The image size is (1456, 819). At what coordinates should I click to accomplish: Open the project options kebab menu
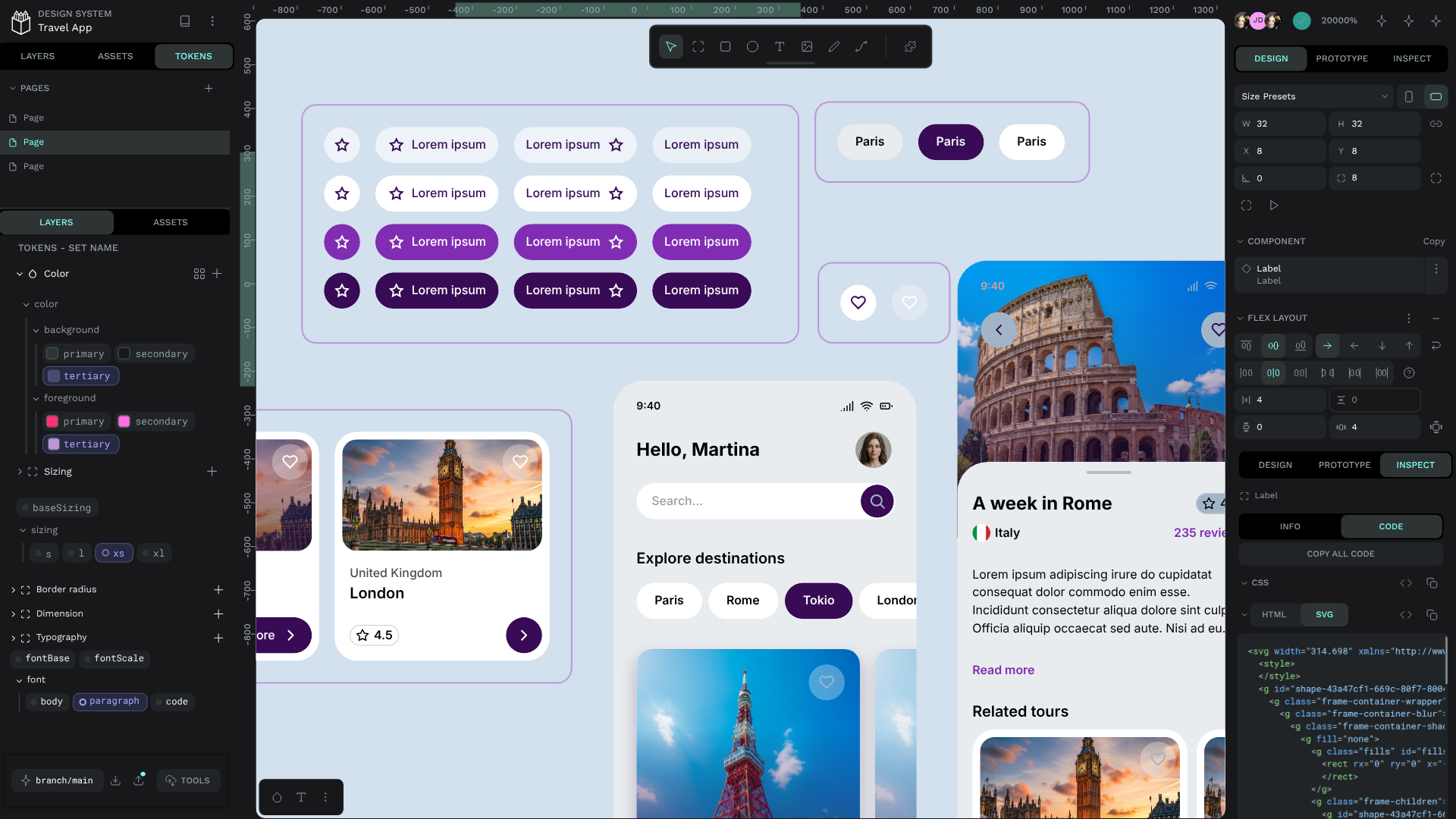click(x=212, y=21)
